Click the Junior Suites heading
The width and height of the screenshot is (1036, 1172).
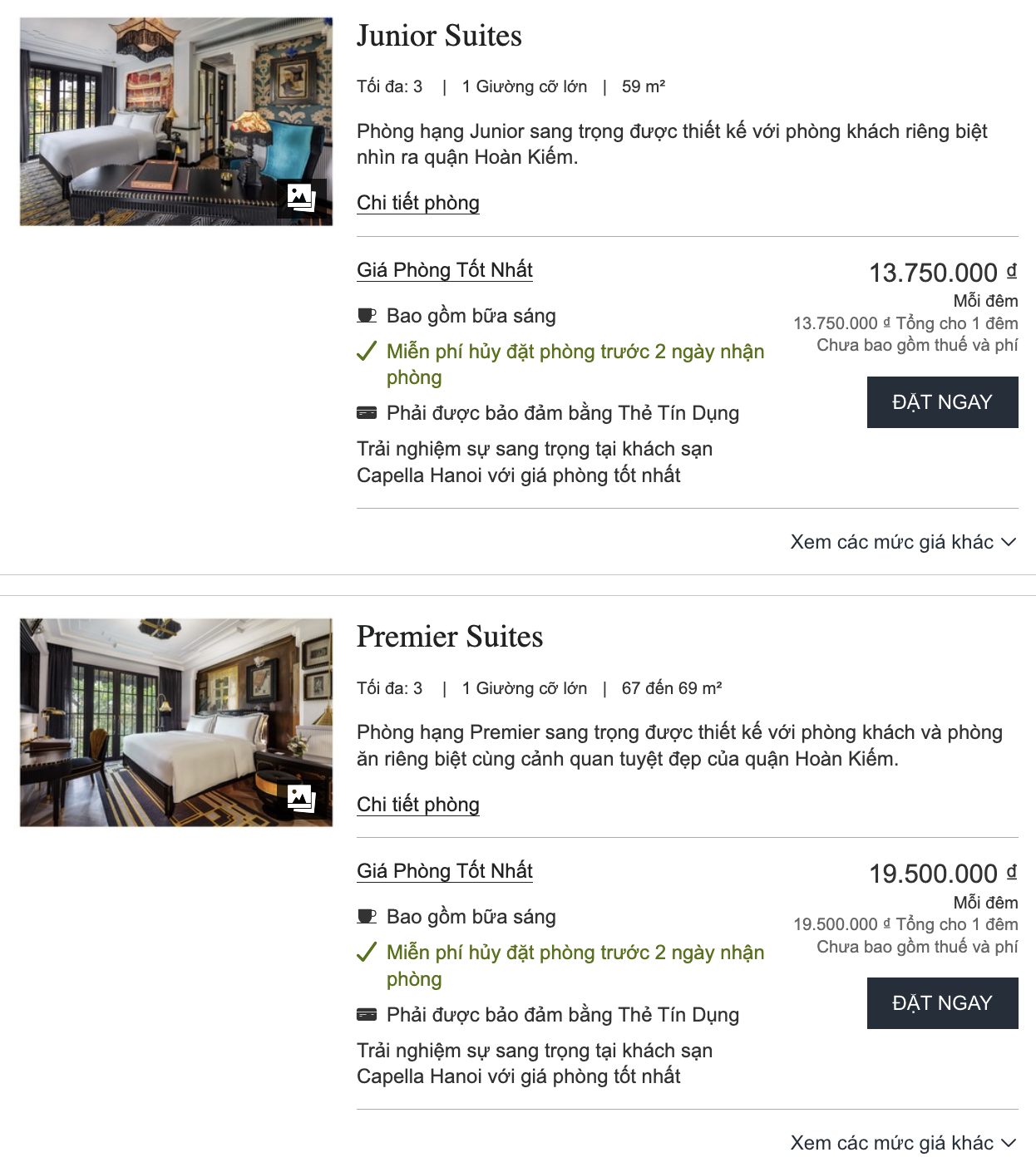click(439, 36)
